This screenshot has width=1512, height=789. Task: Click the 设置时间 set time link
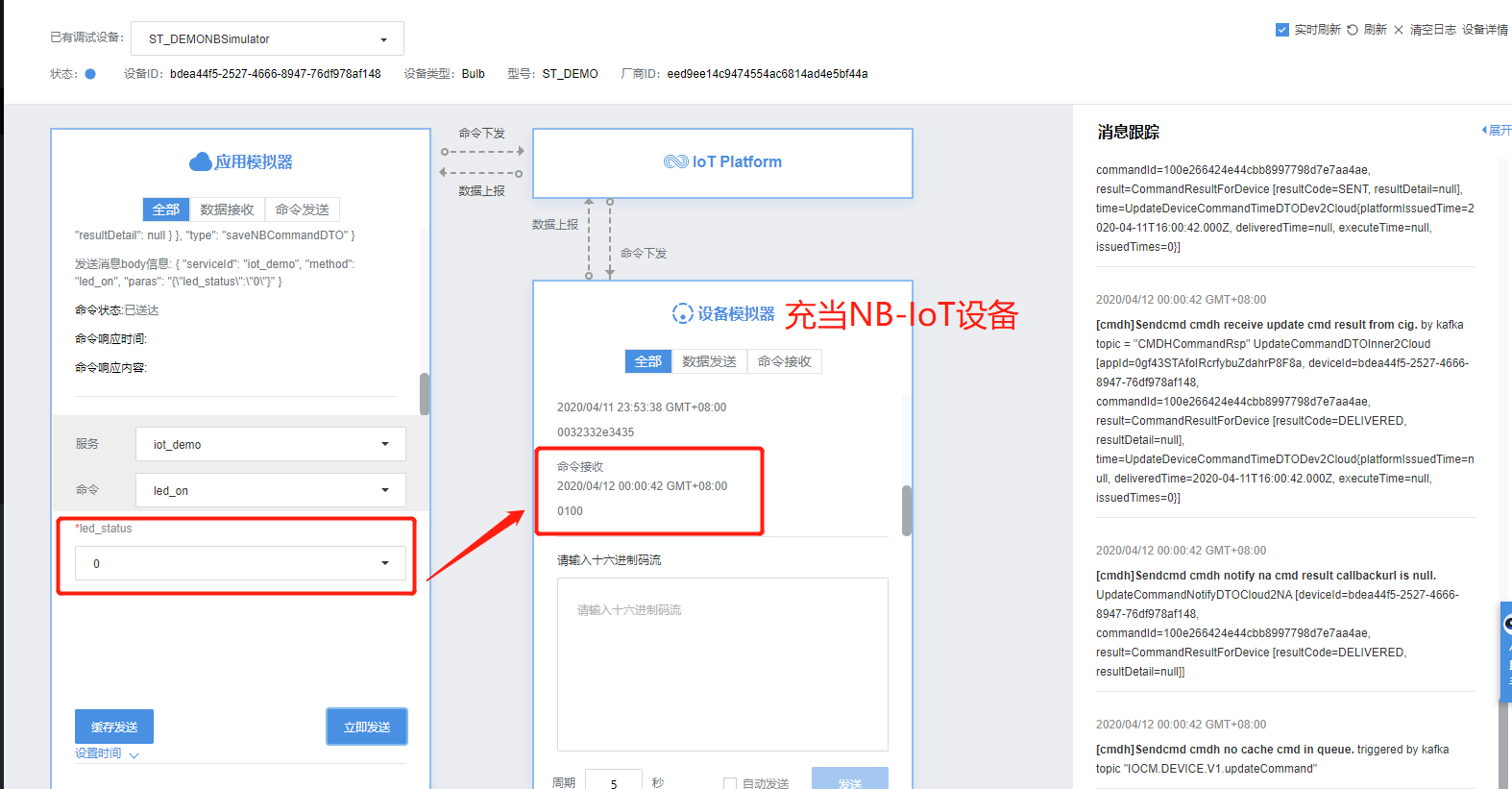pyautogui.click(x=98, y=753)
